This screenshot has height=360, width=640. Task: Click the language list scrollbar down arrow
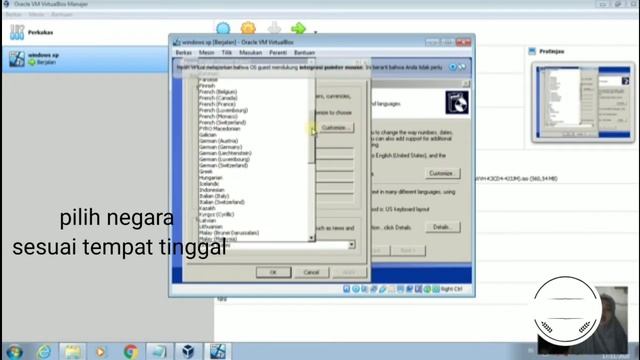pos(312,238)
